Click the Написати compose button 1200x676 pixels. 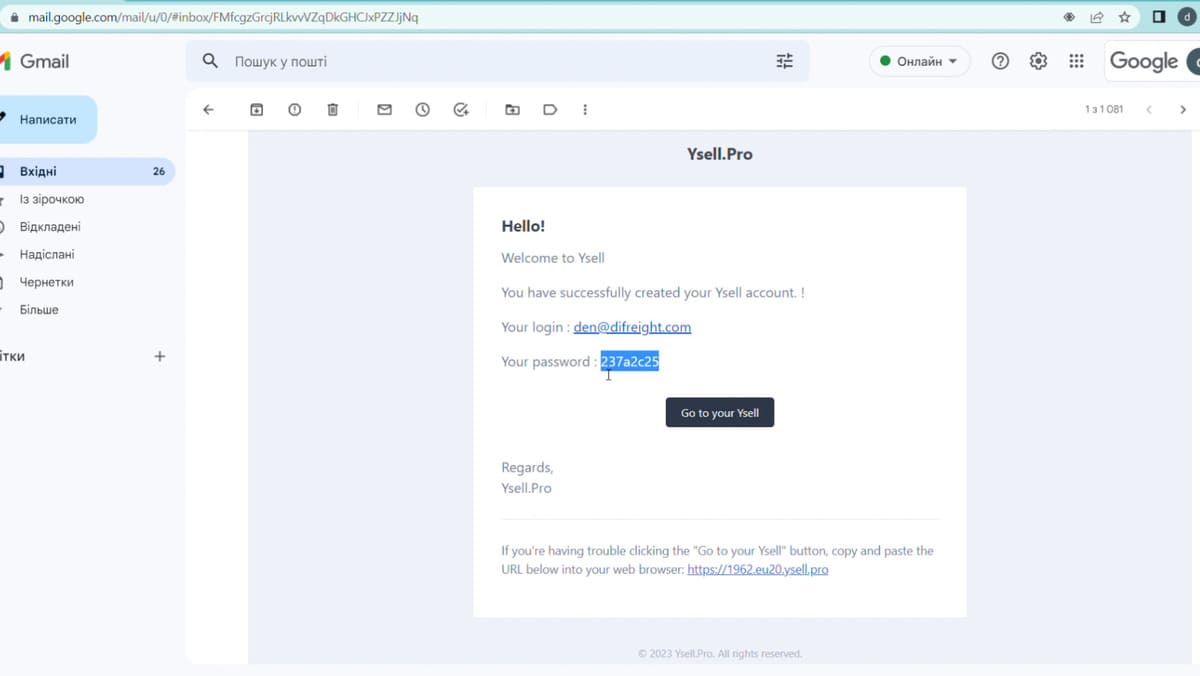point(48,120)
